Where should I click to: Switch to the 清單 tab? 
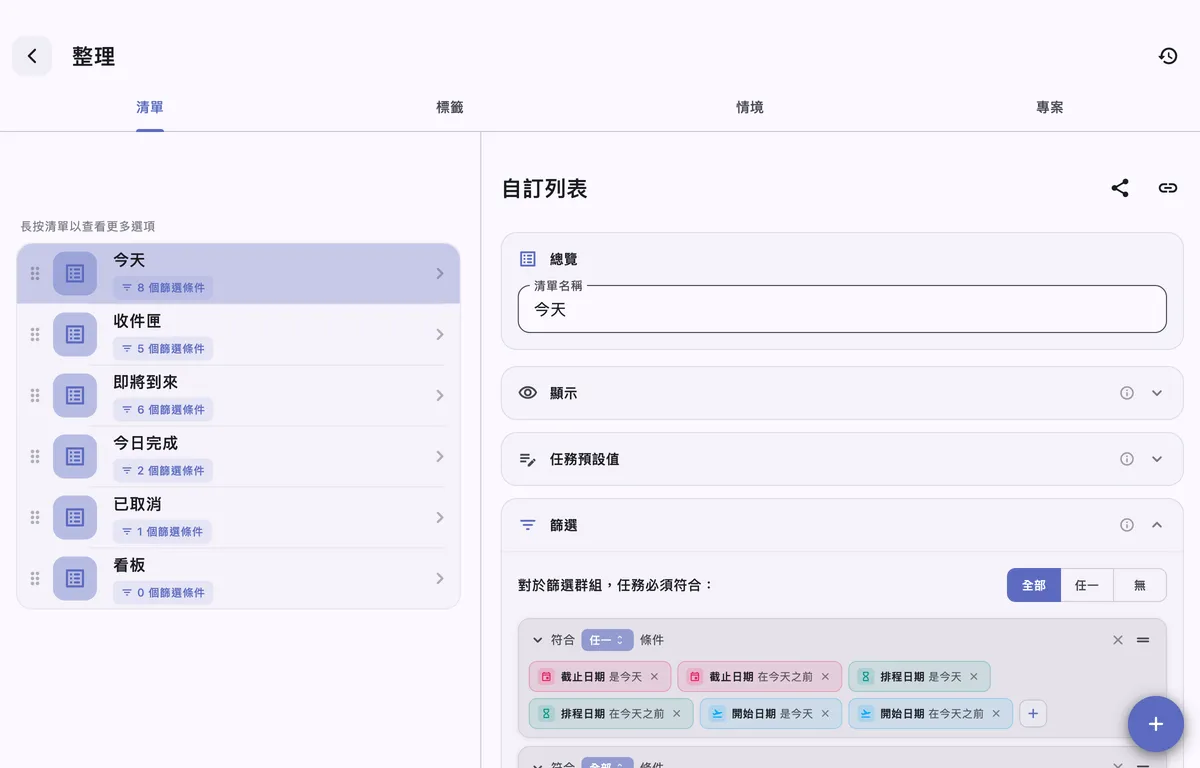point(150,107)
